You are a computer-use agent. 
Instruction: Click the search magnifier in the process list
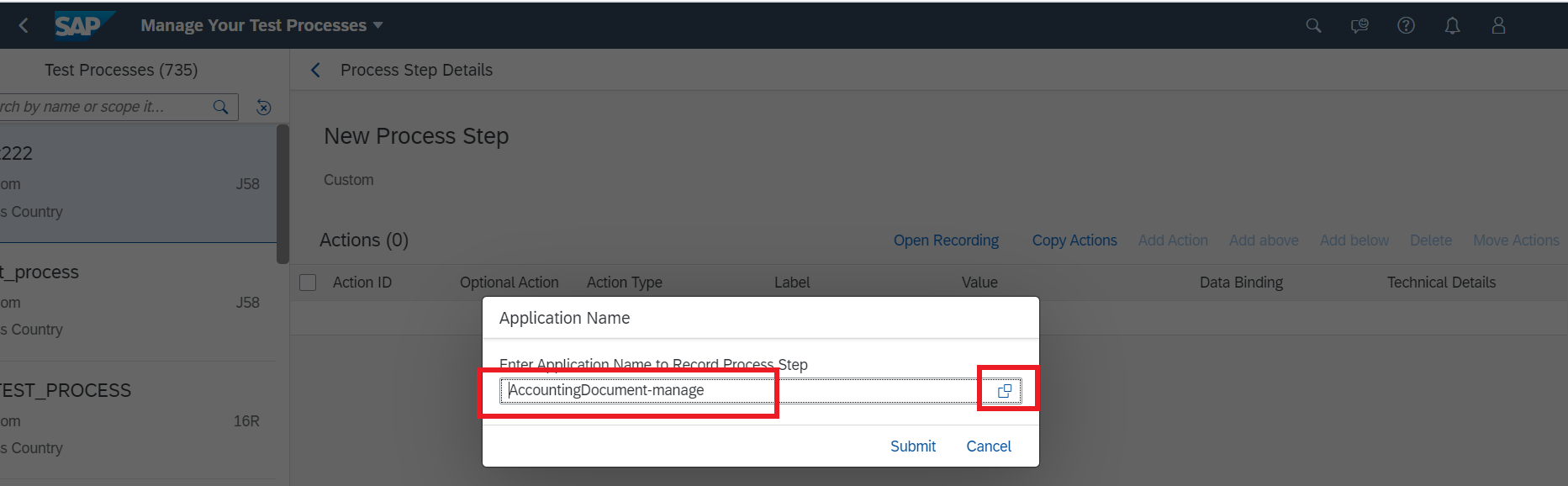(221, 107)
